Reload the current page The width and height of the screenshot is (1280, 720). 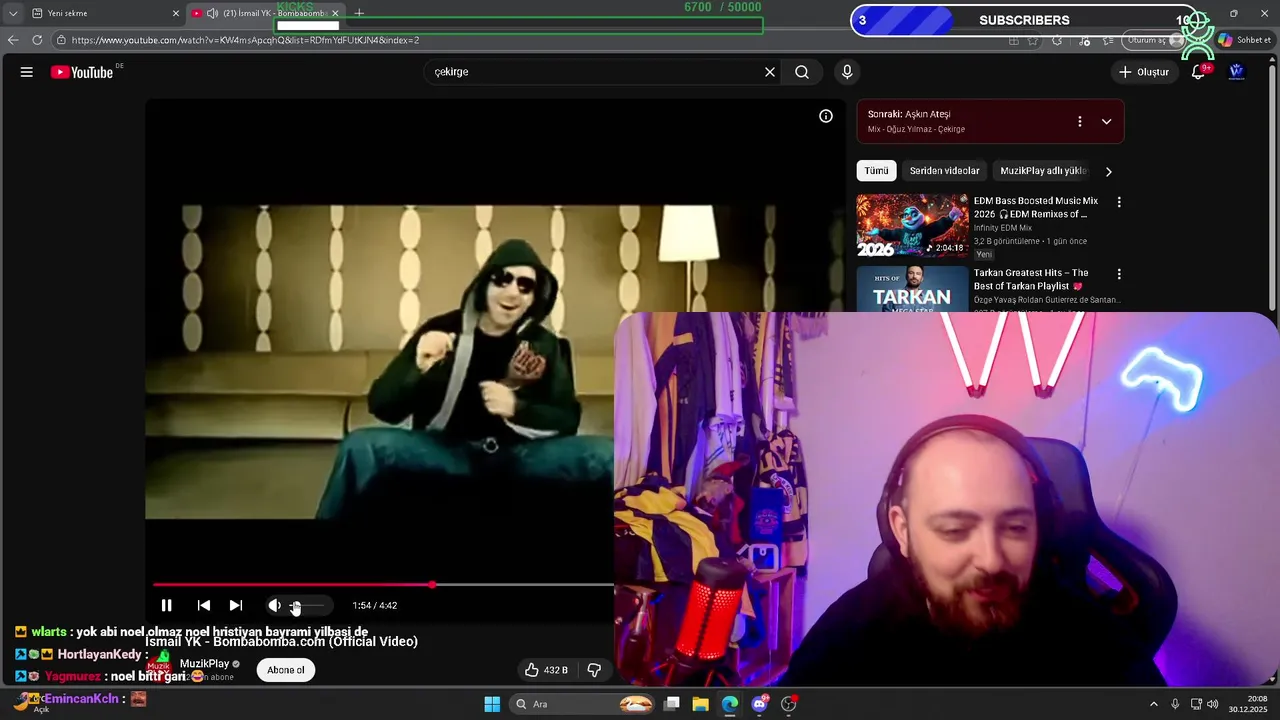click(37, 40)
